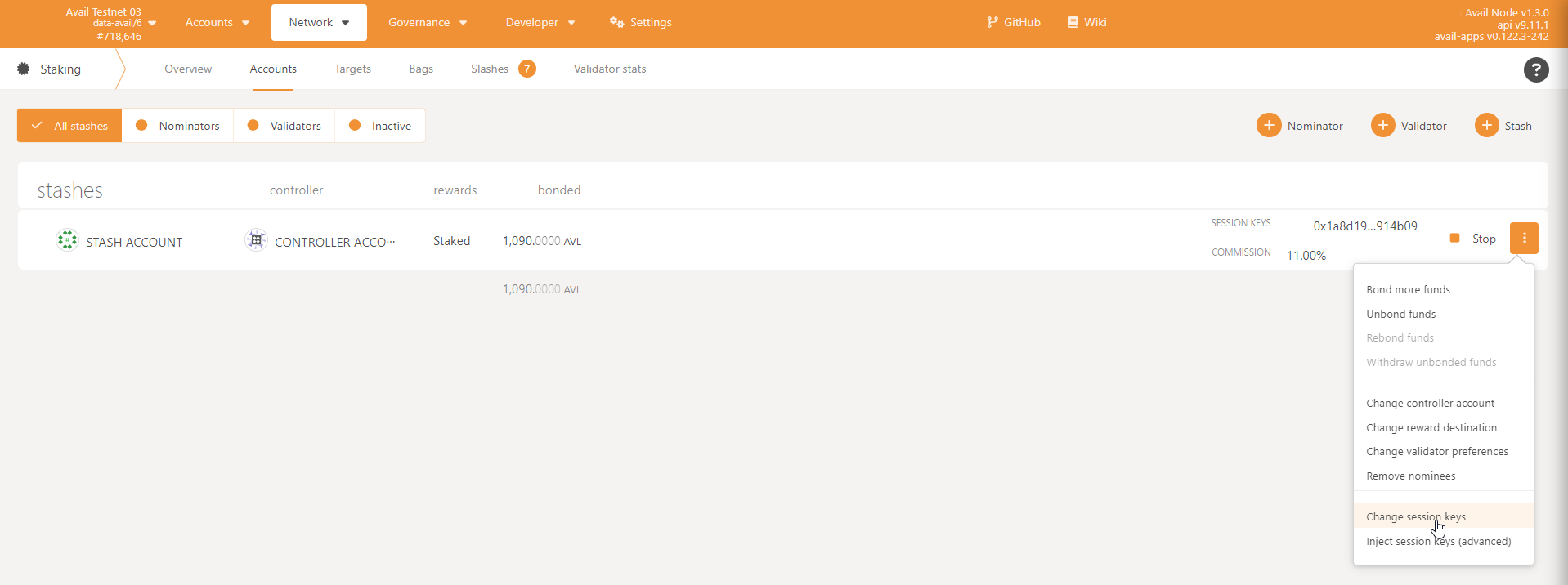Click the Slashes count badge
1568x585 pixels.
pos(527,69)
